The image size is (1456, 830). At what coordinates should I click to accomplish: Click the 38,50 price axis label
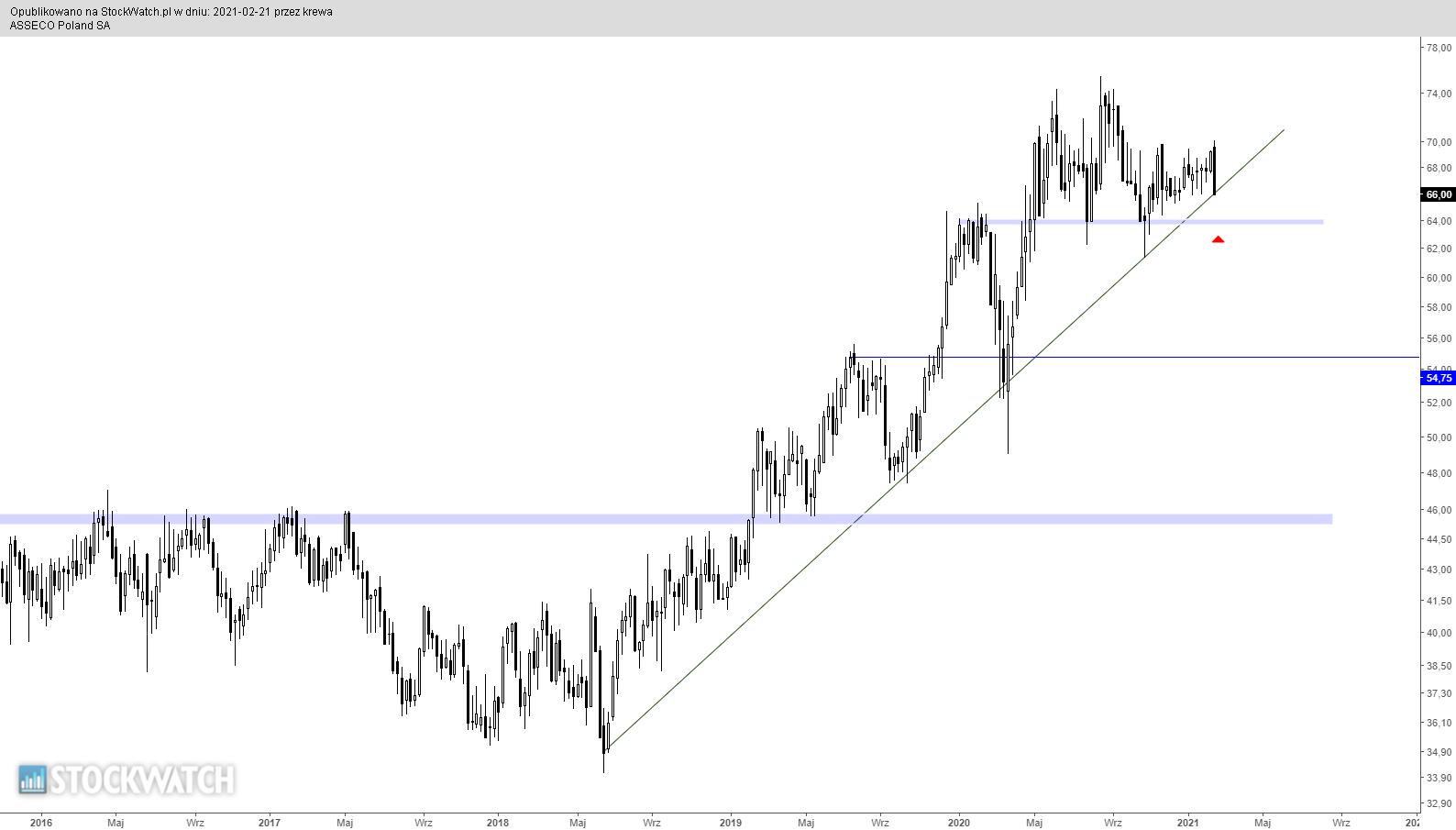pyautogui.click(x=1439, y=666)
